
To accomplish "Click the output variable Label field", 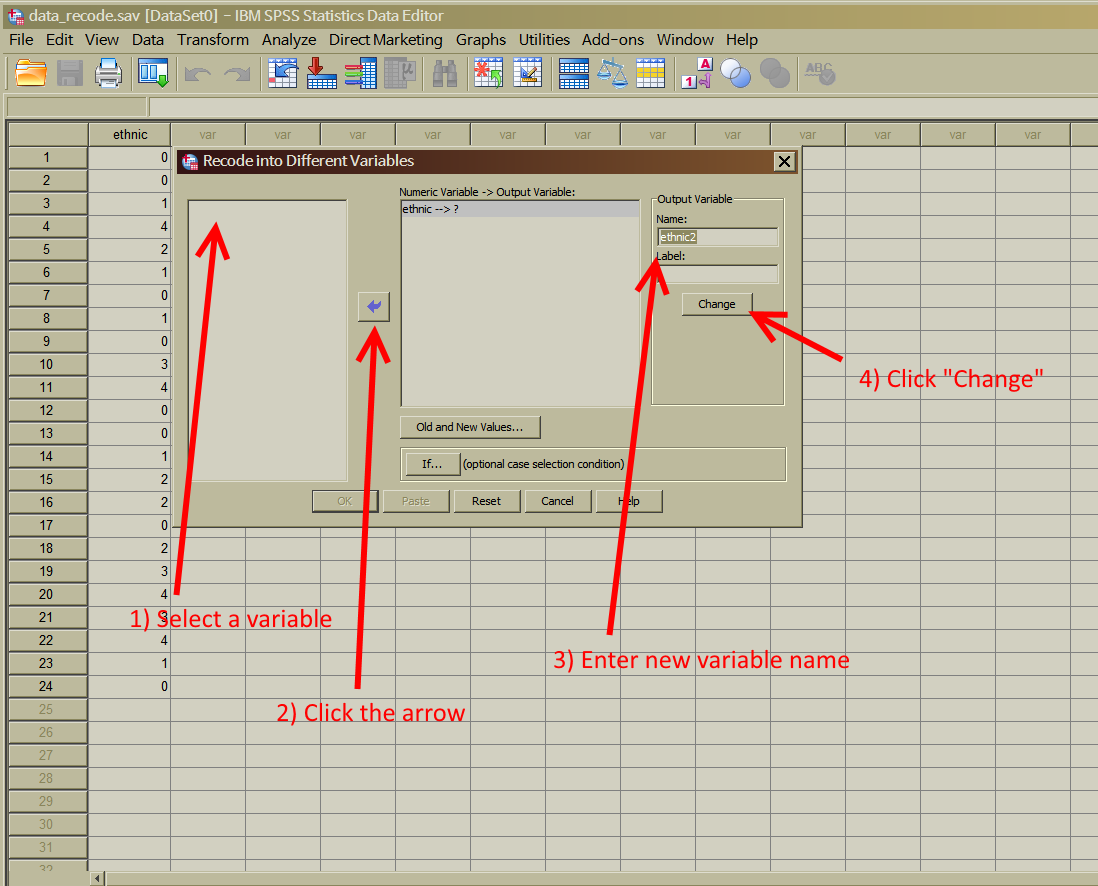I will pos(718,274).
